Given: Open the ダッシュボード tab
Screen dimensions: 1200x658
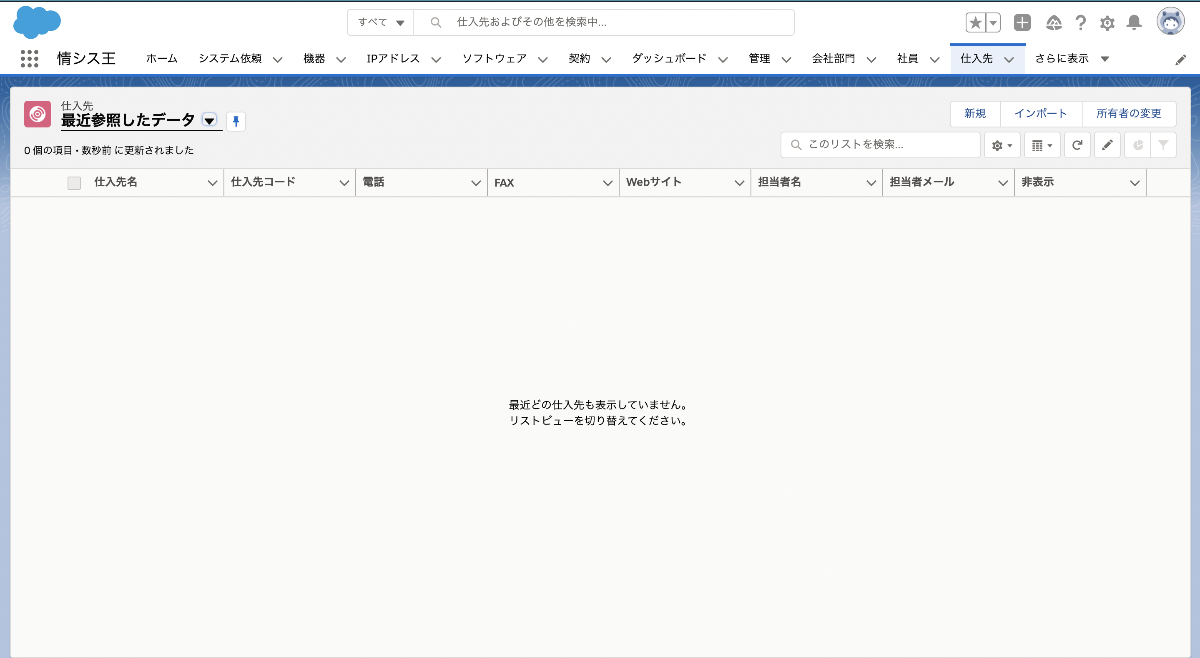Looking at the screenshot, I should pos(669,59).
